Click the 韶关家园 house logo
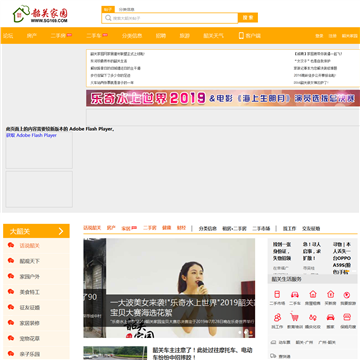This screenshot has height=360, width=360. [40, 14]
